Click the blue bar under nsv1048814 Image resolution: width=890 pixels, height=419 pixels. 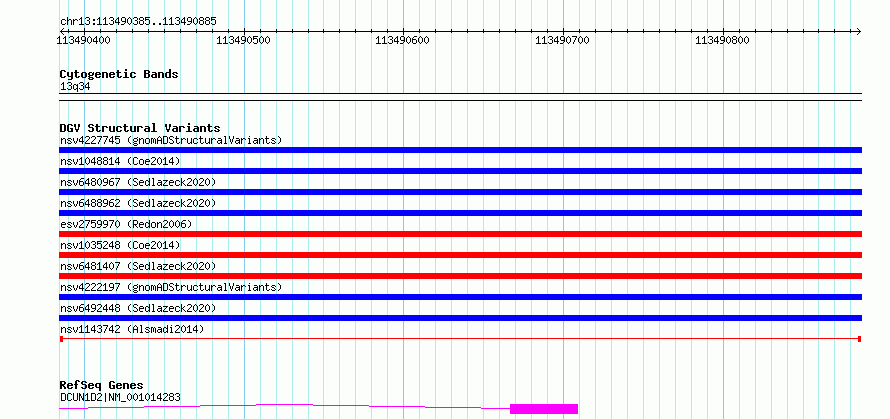click(460, 171)
